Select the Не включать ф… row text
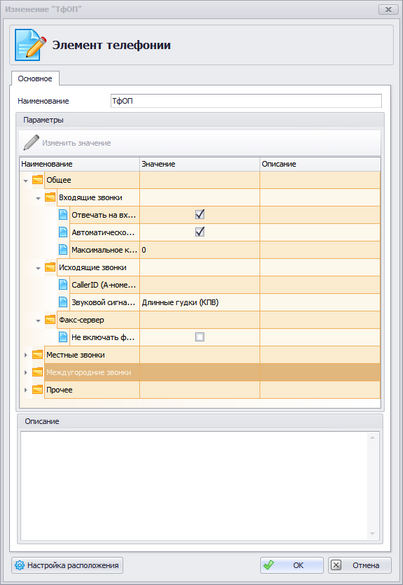Screen dimensions: 403x585 (103, 337)
